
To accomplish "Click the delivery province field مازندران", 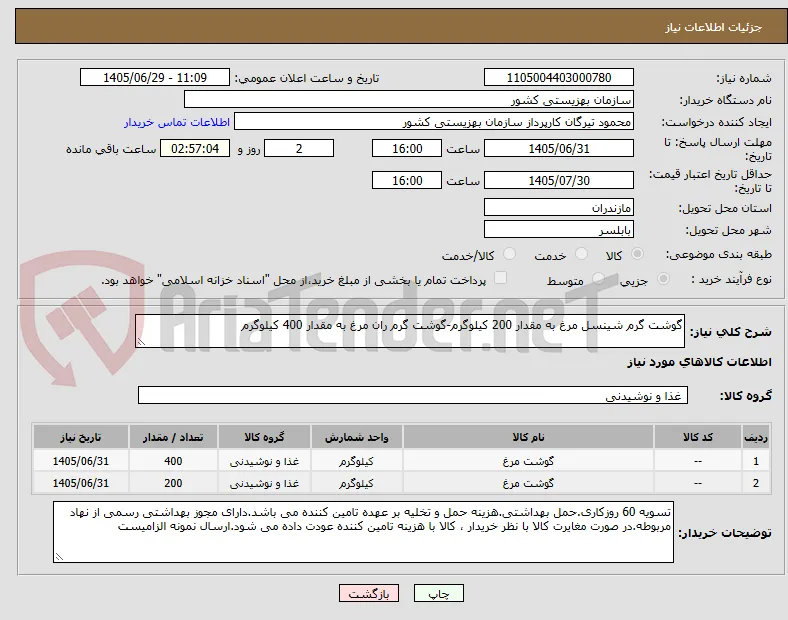I will pyautogui.click(x=559, y=207).
